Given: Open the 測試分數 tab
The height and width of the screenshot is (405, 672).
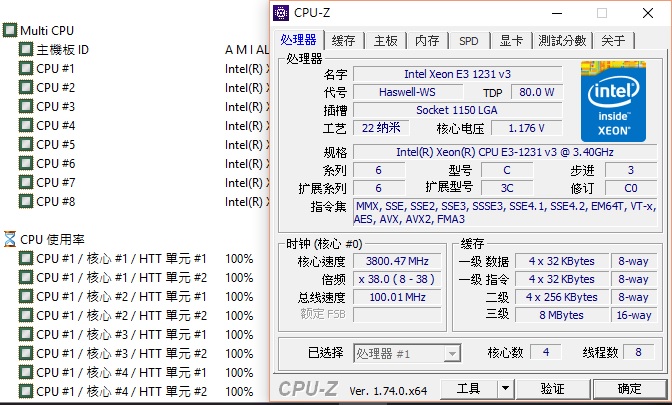Looking at the screenshot, I should (562, 41).
